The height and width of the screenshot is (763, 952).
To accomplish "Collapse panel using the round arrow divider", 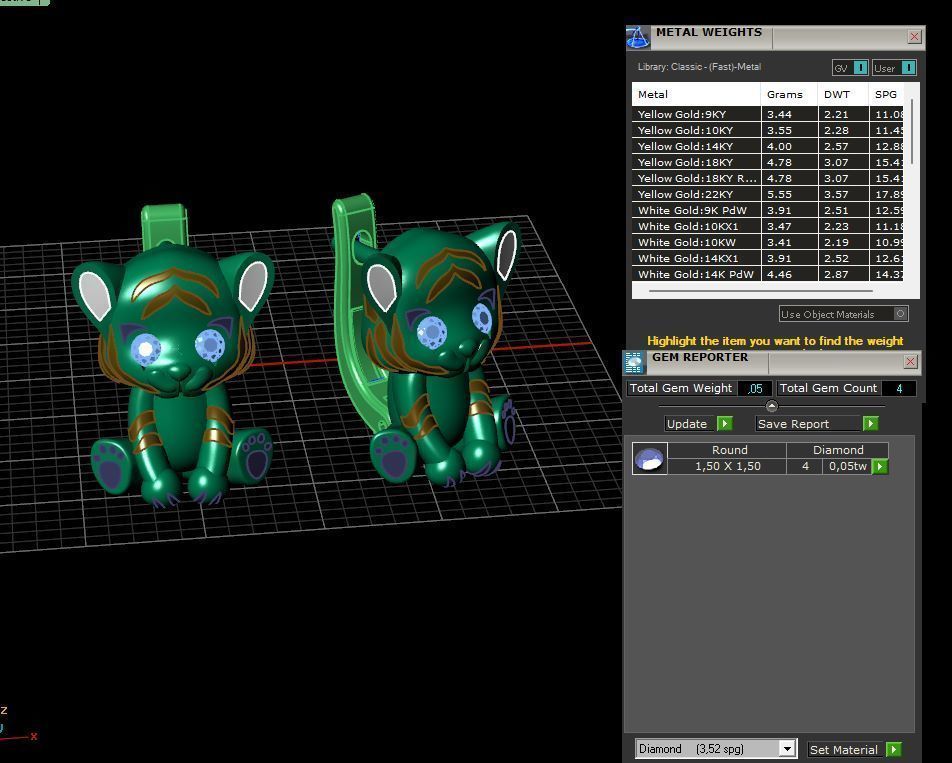I will point(772,406).
